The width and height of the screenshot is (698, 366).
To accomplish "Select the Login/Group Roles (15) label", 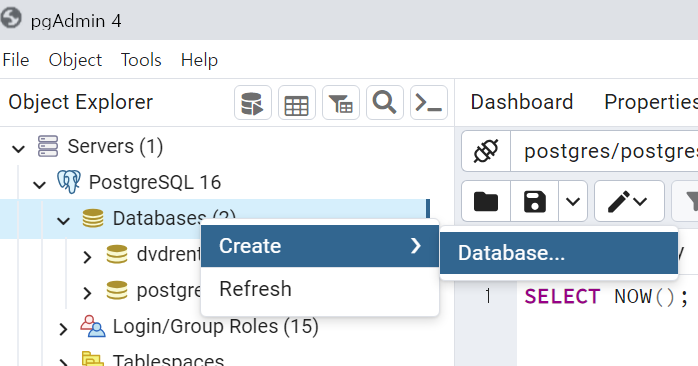I will pyautogui.click(x=215, y=326).
